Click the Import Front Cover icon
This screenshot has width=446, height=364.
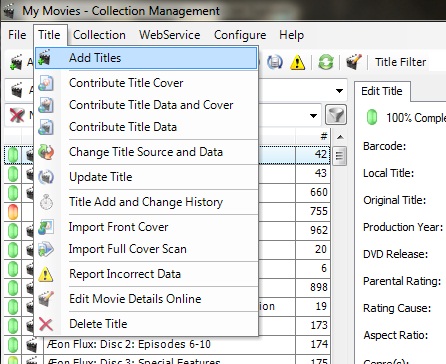point(46,227)
